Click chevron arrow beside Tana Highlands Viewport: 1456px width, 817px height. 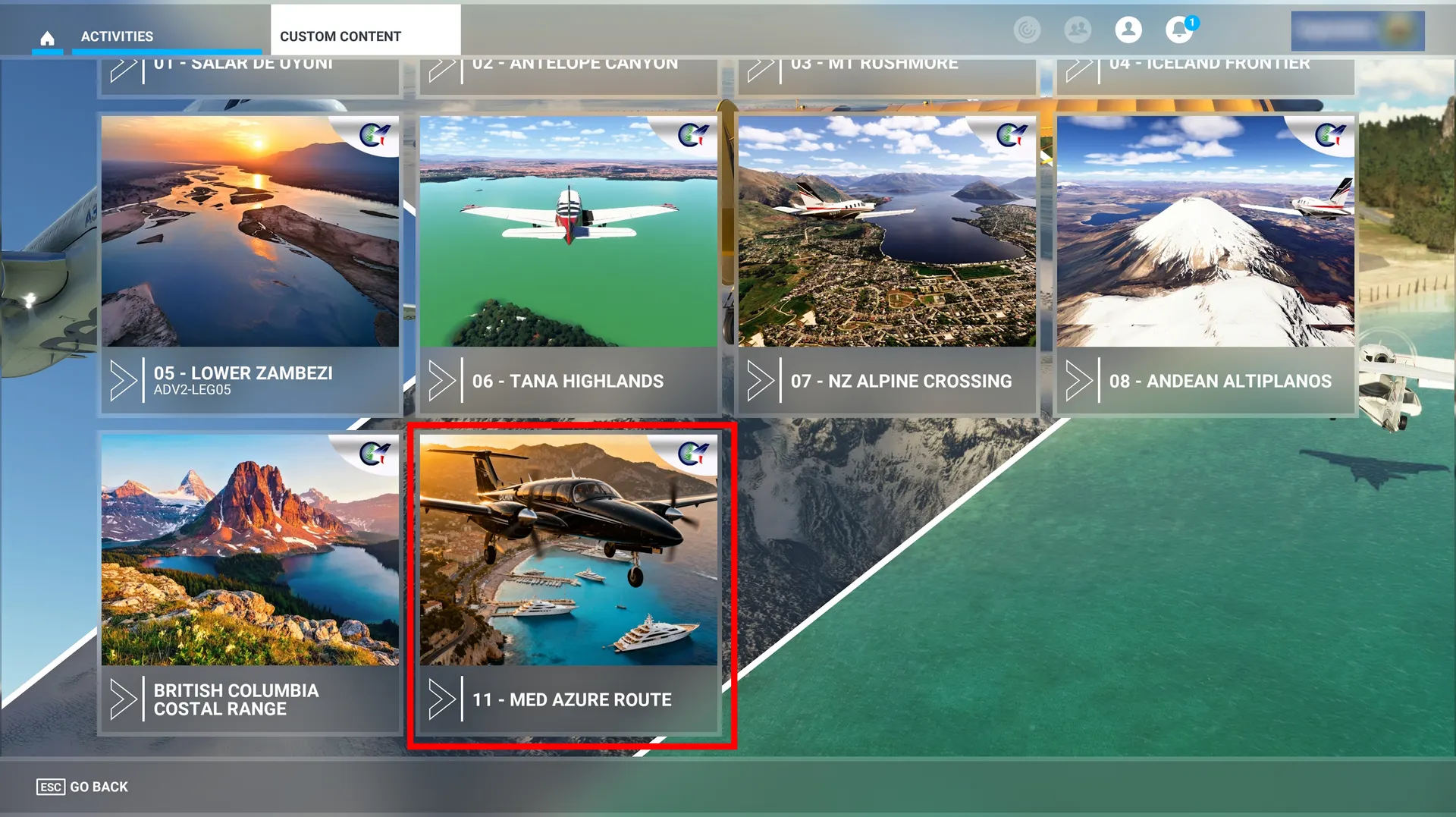[442, 380]
